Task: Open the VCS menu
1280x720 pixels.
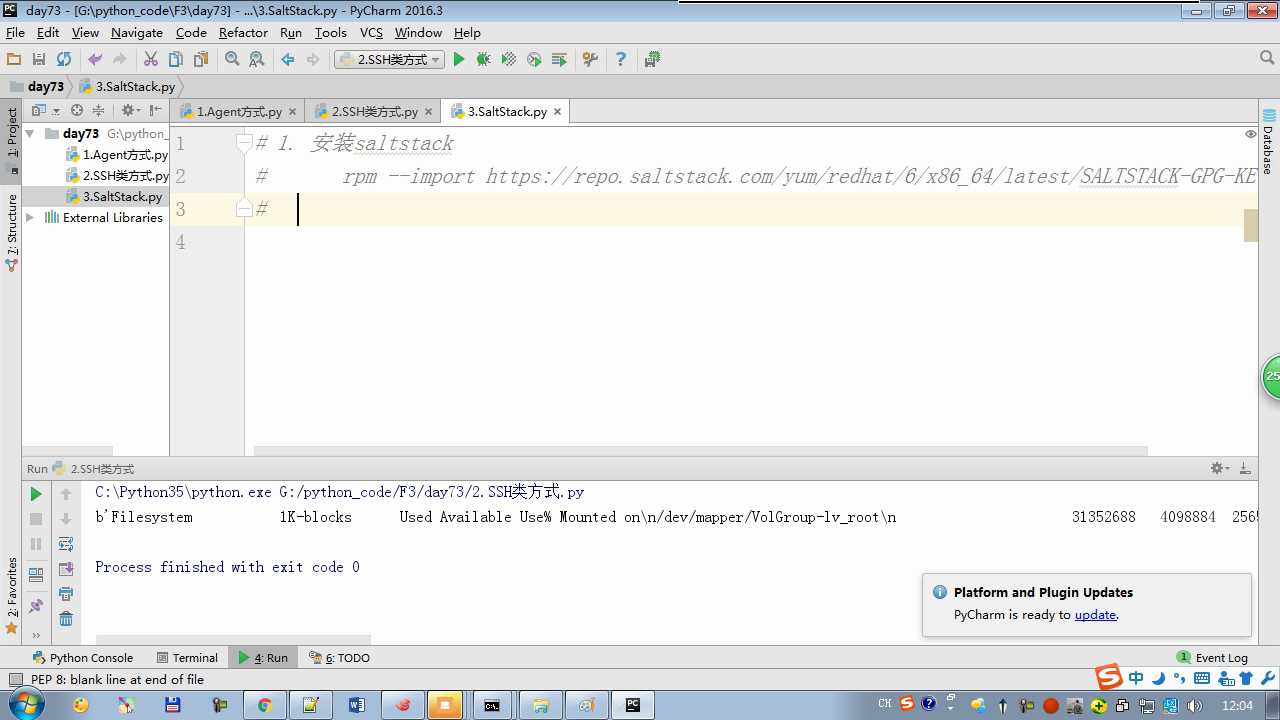Action: [371, 33]
